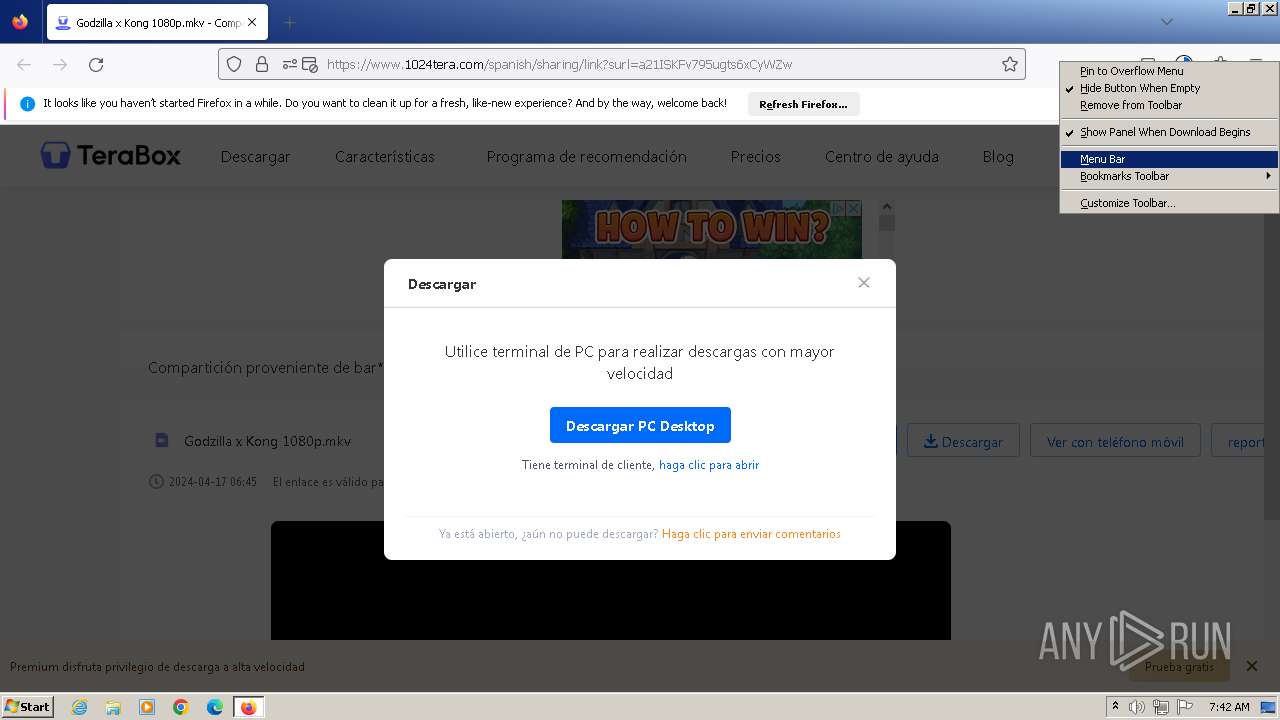The image size is (1280, 720).
Task: Click 'haga clic para abrir' link
Action: pyautogui.click(x=709, y=465)
